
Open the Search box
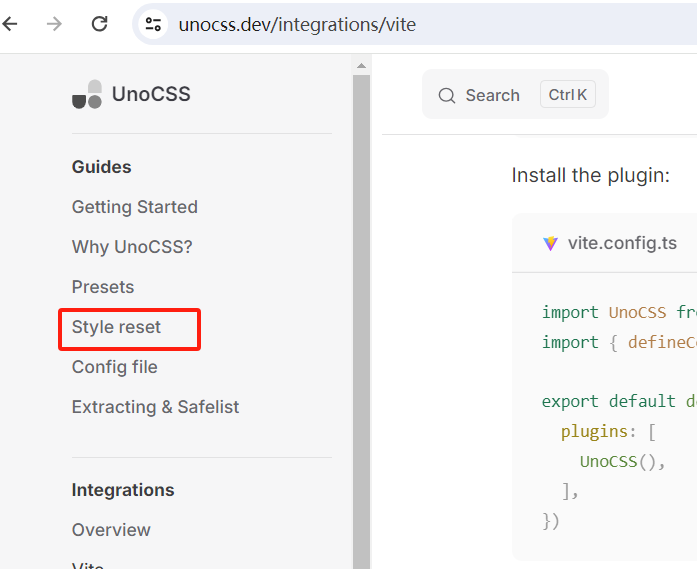(x=515, y=94)
